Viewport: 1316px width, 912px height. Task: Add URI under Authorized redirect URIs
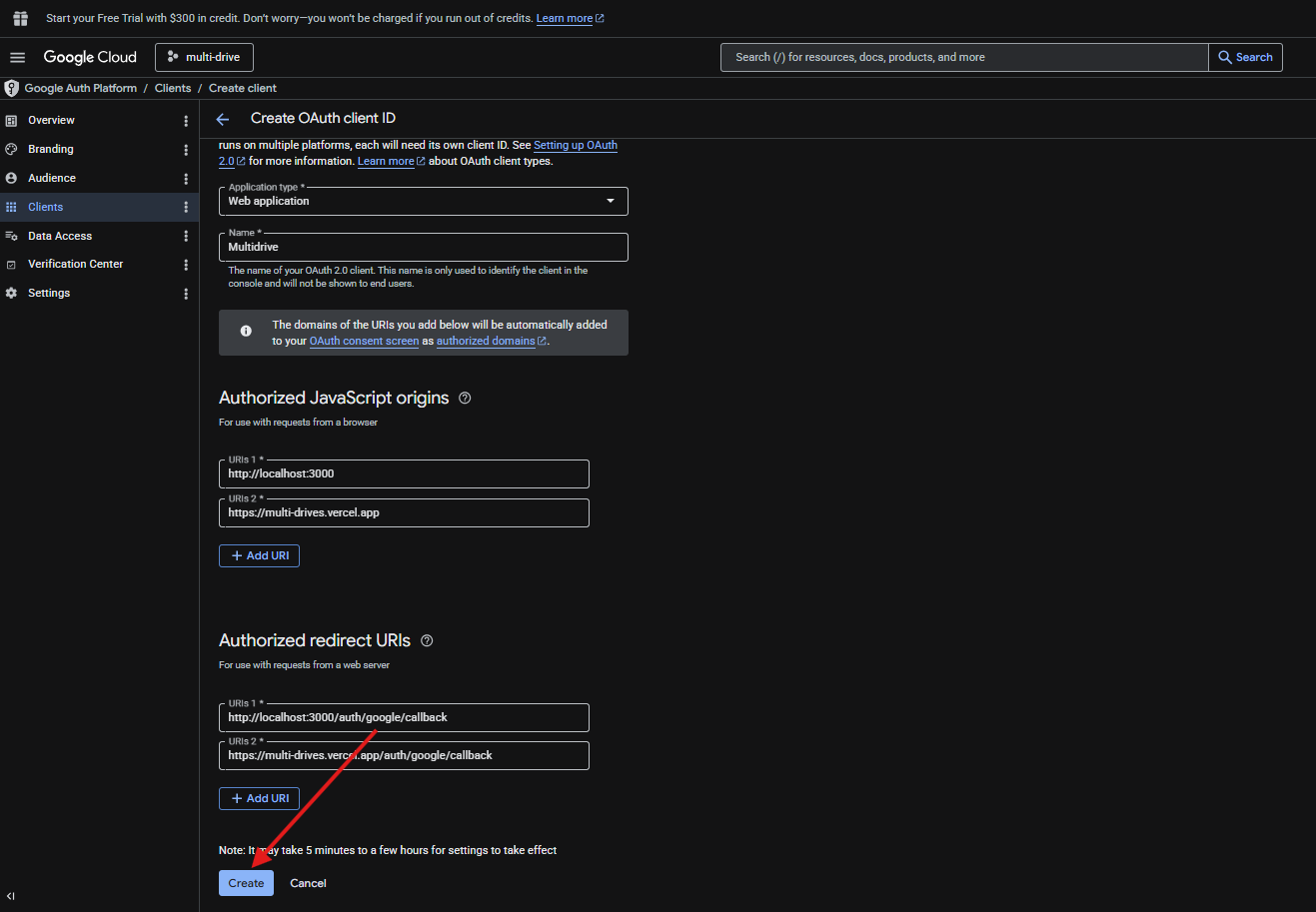click(x=259, y=798)
